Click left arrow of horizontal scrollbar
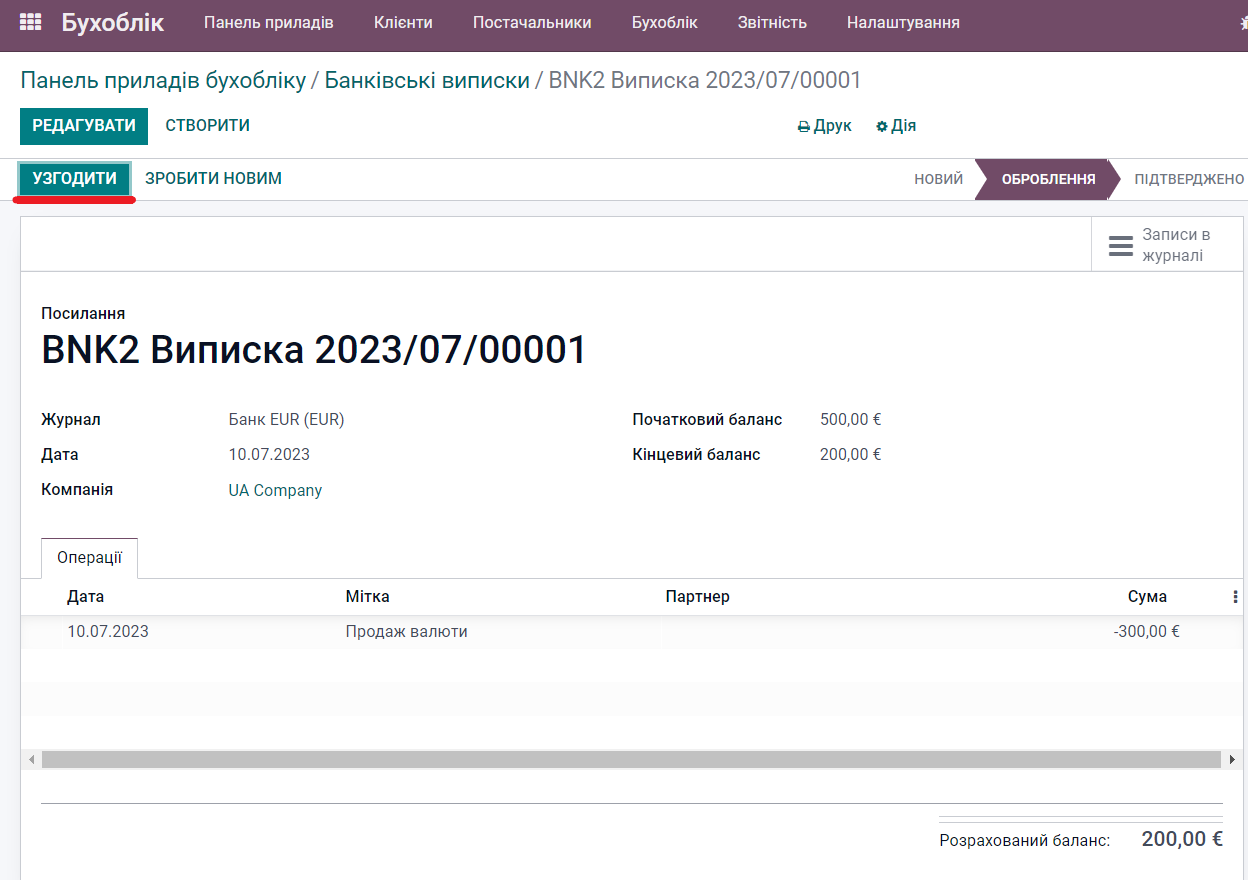The width and height of the screenshot is (1248, 880). tap(31, 760)
